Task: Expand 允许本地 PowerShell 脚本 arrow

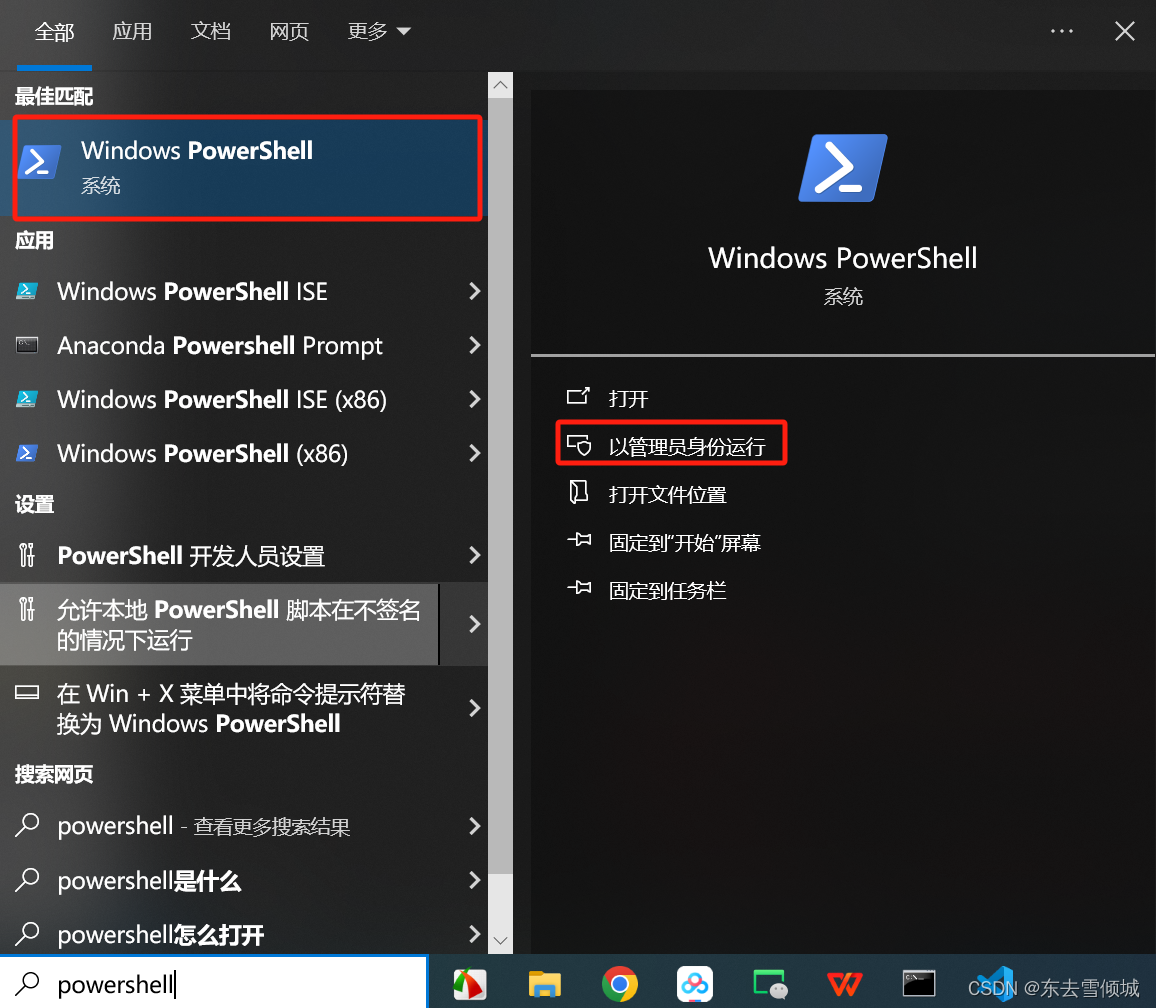Action: point(475,624)
